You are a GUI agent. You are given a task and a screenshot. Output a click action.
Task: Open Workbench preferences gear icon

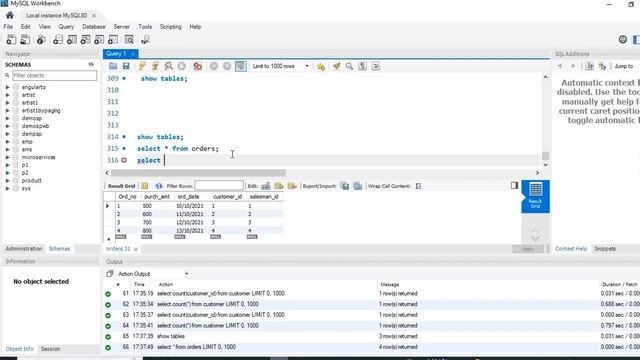[x=622, y=40]
